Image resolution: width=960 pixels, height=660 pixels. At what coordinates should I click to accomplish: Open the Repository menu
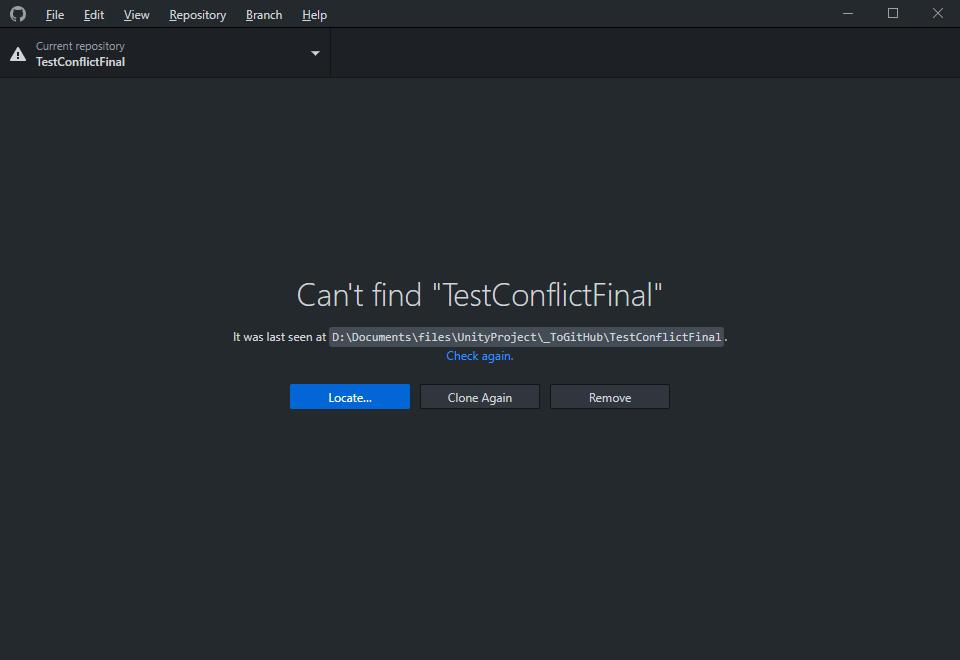[197, 15]
